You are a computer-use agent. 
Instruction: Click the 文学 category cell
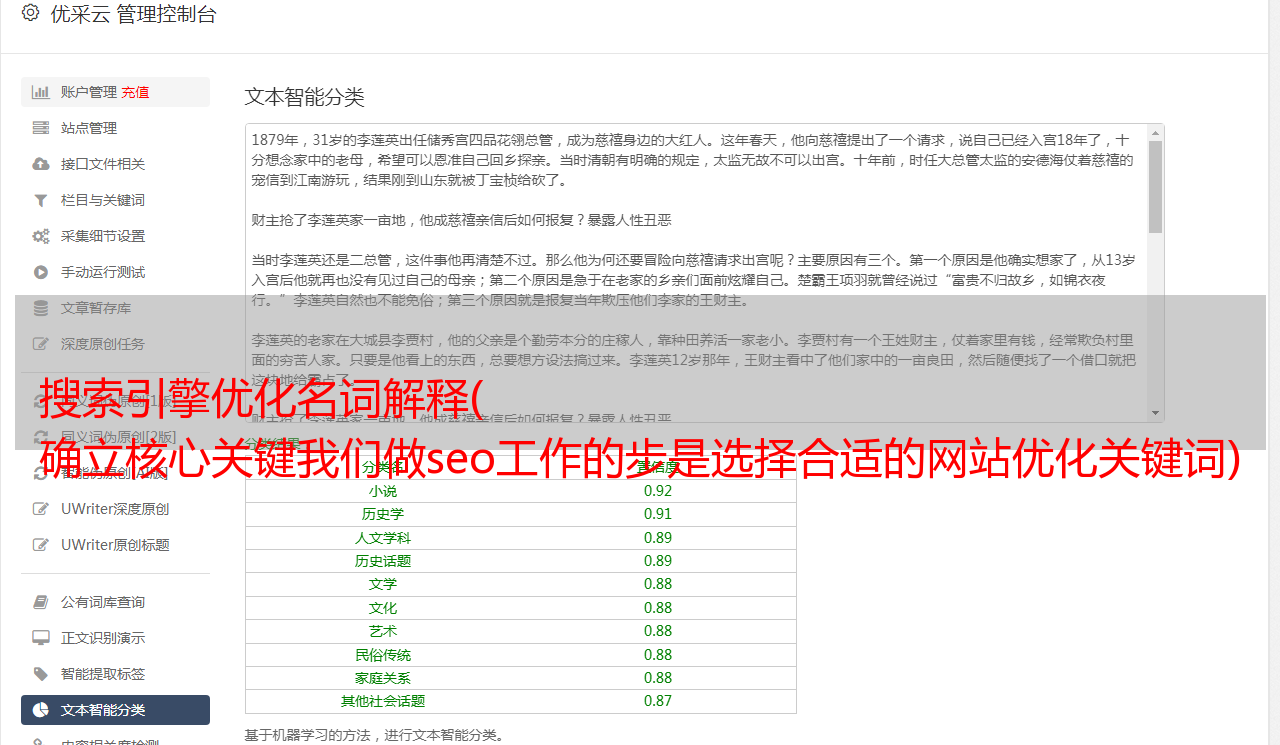tap(383, 584)
